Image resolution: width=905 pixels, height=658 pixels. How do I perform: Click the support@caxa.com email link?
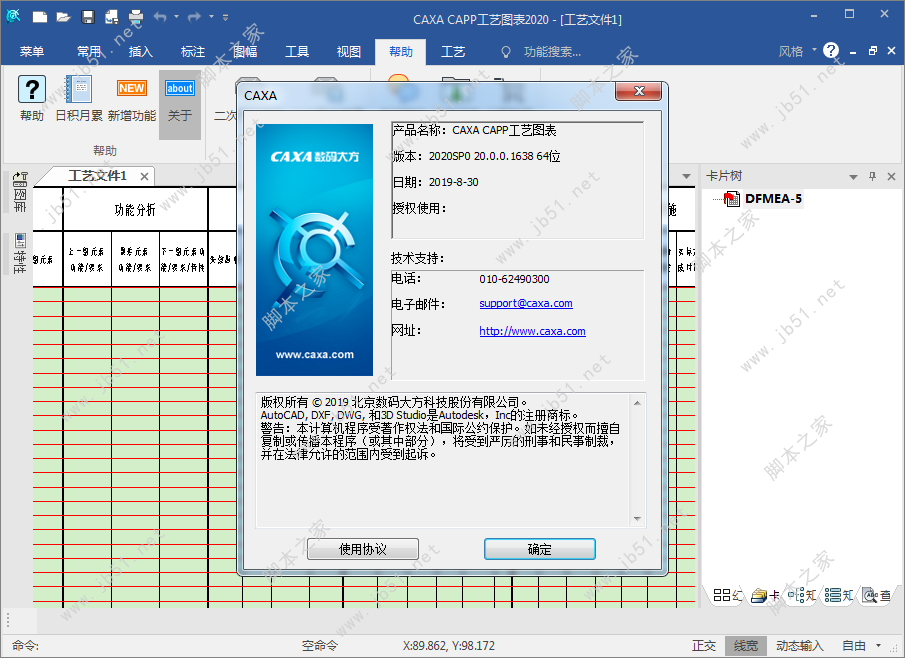coord(526,304)
